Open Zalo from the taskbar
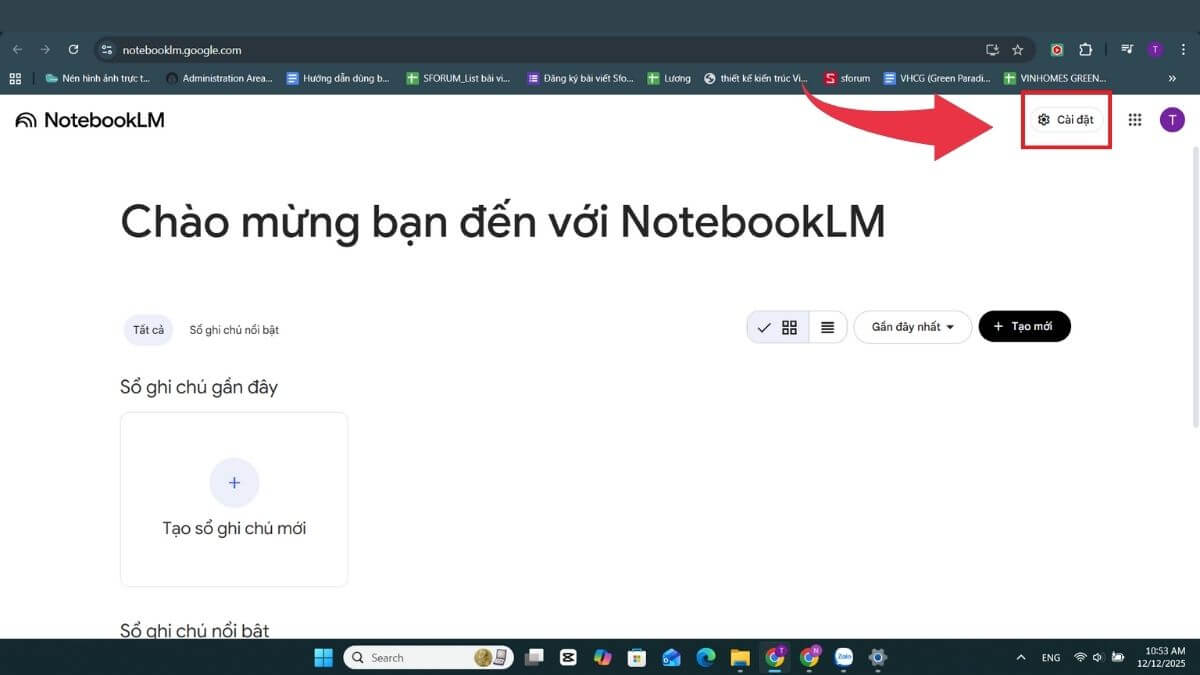The image size is (1200, 675). [843, 657]
